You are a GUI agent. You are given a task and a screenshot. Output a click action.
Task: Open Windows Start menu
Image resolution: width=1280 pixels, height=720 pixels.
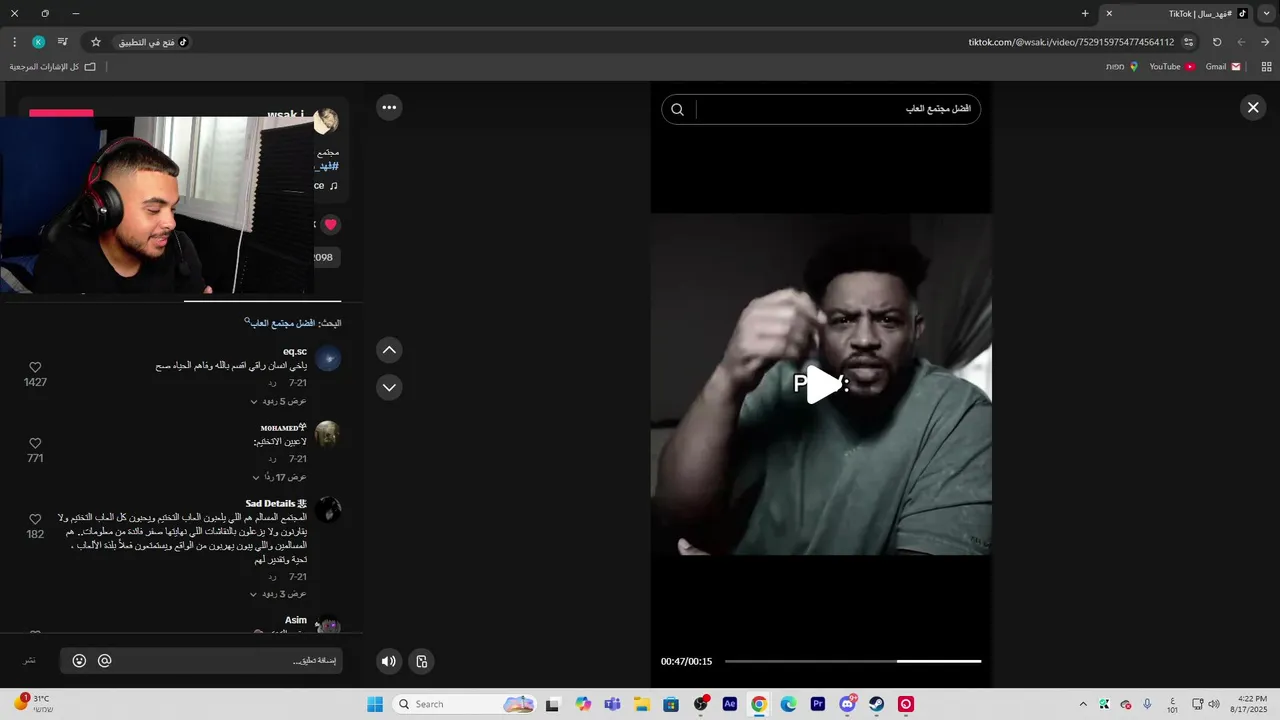coord(375,704)
